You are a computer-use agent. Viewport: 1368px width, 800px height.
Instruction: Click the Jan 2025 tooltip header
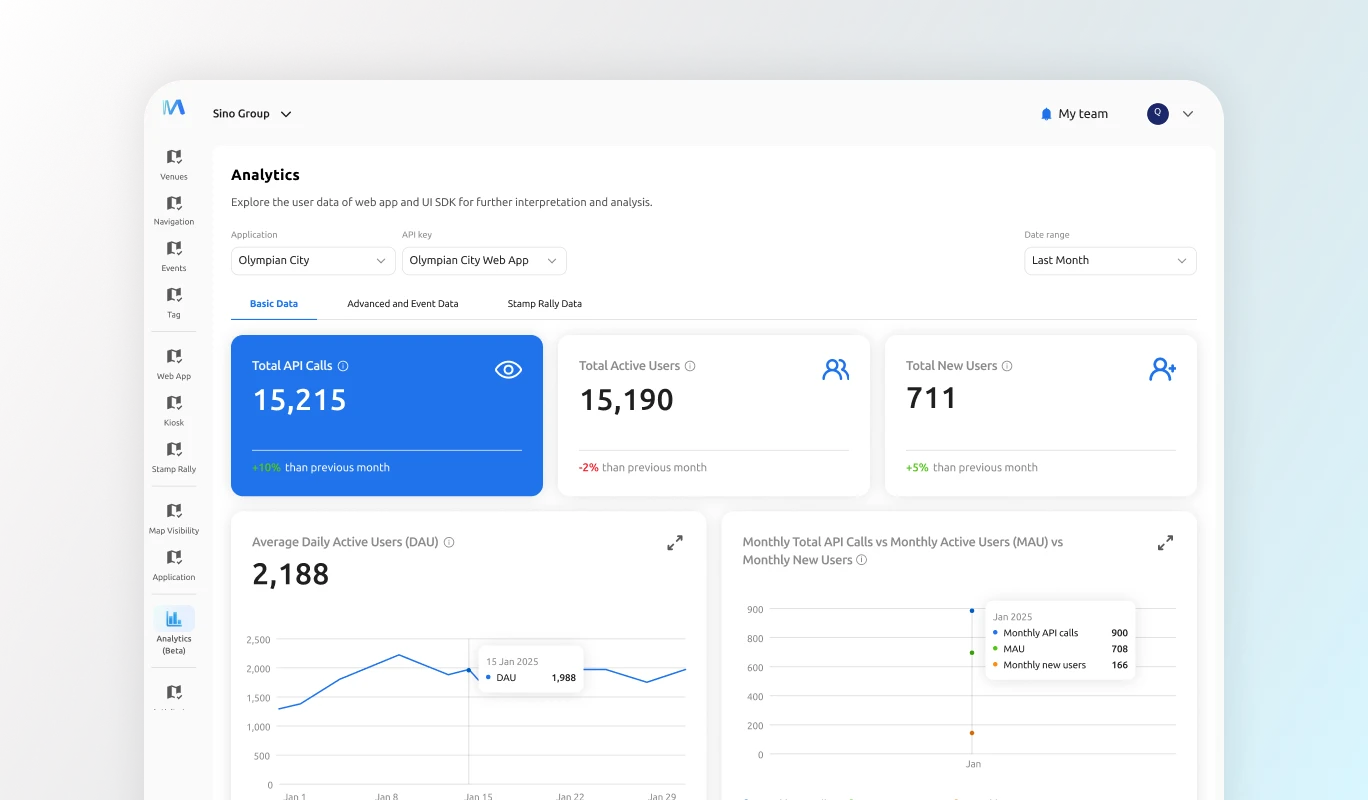point(1012,617)
